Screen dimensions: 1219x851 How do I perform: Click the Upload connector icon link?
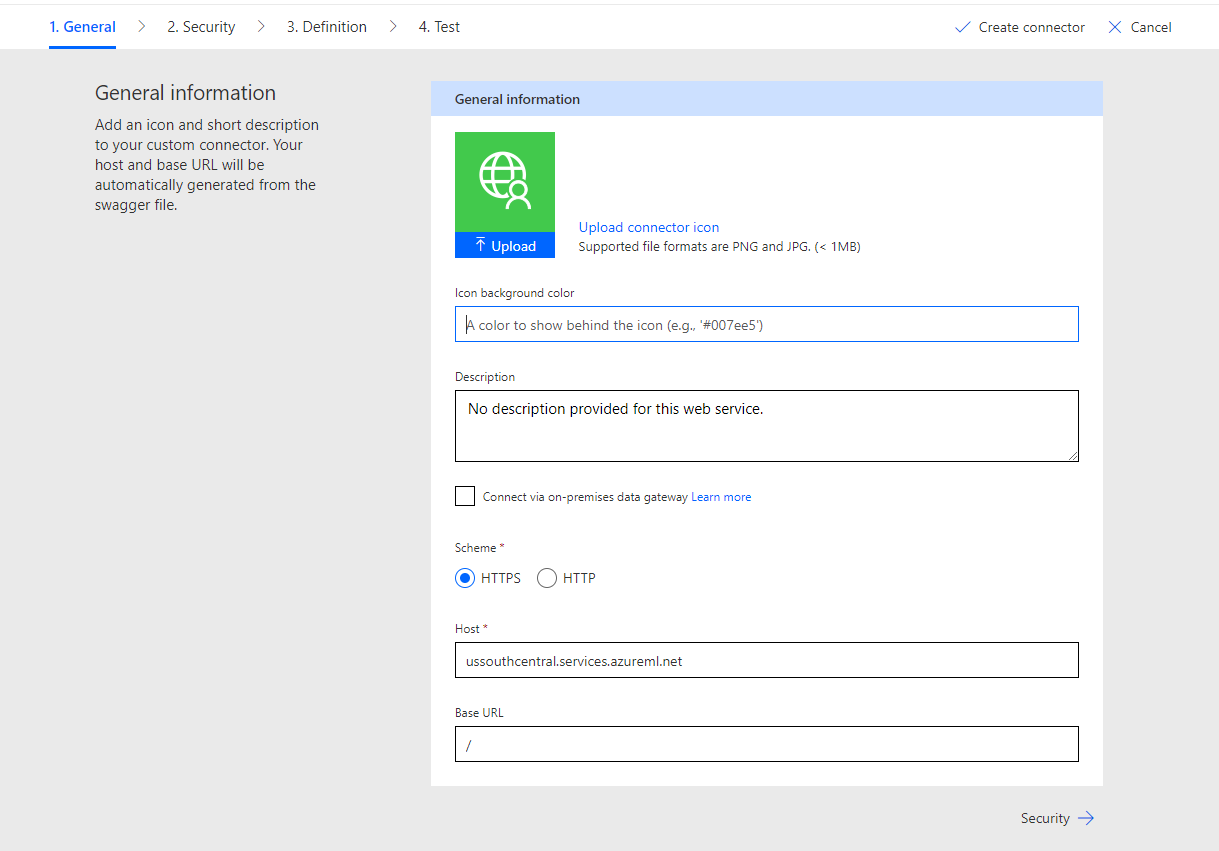coord(648,227)
